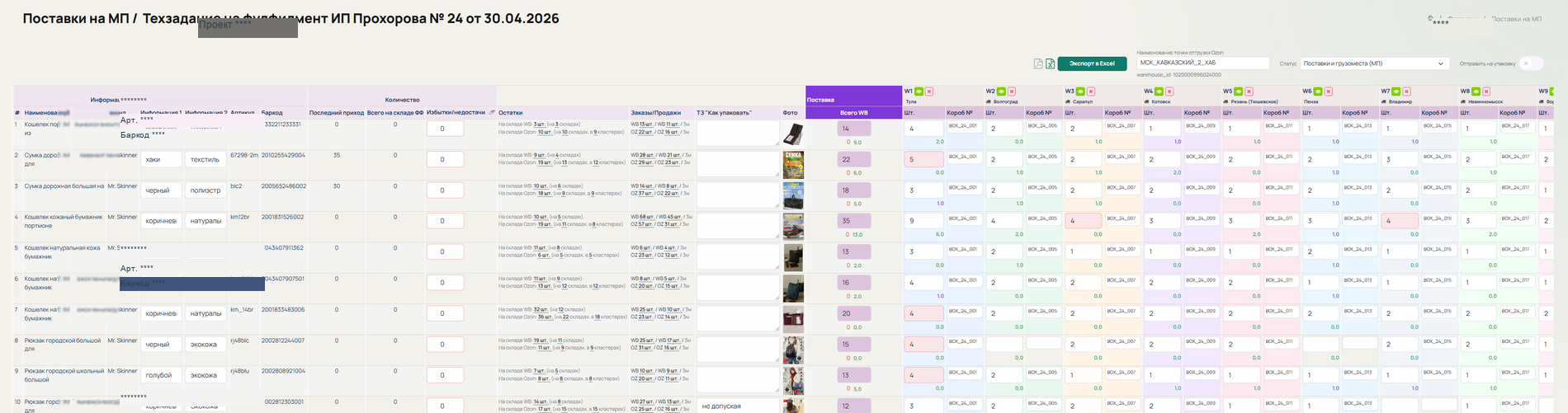Viewport: 1568px width, 413px height.
Task: Click не допуская text in row 10
Action: pos(721,406)
